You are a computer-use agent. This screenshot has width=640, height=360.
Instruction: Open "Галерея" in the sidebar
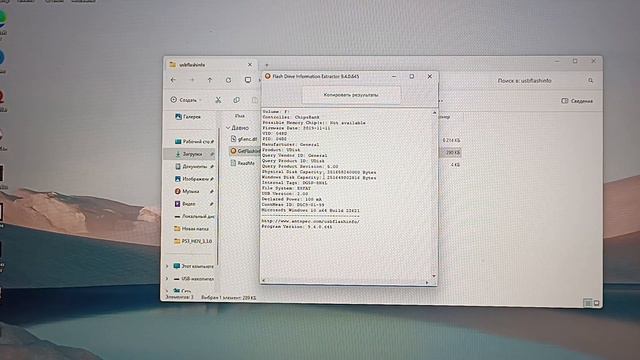click(x=188, y=117)
